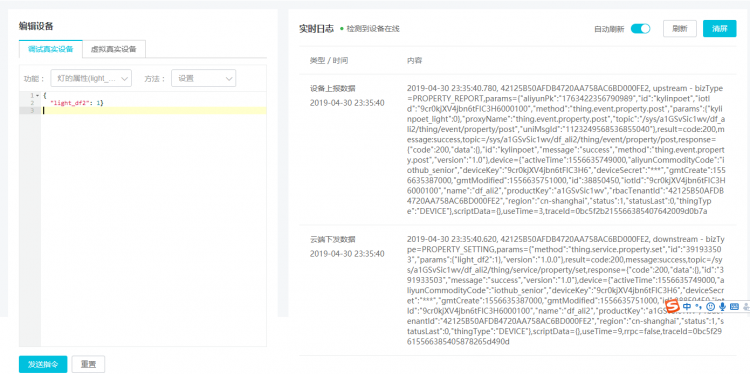The width and height of the screenshot is (750, 374).
Task: Click the timestamp under 设备上报数据
Action: (x=347, y=103)
